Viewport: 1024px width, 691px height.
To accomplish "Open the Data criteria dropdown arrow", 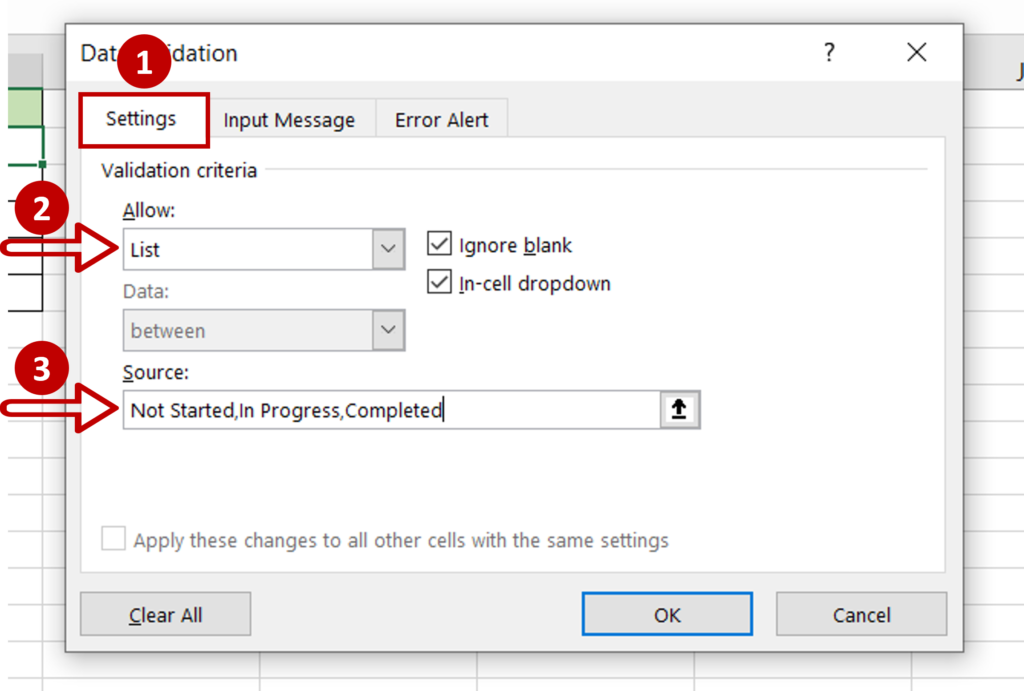I will point(388,330).
